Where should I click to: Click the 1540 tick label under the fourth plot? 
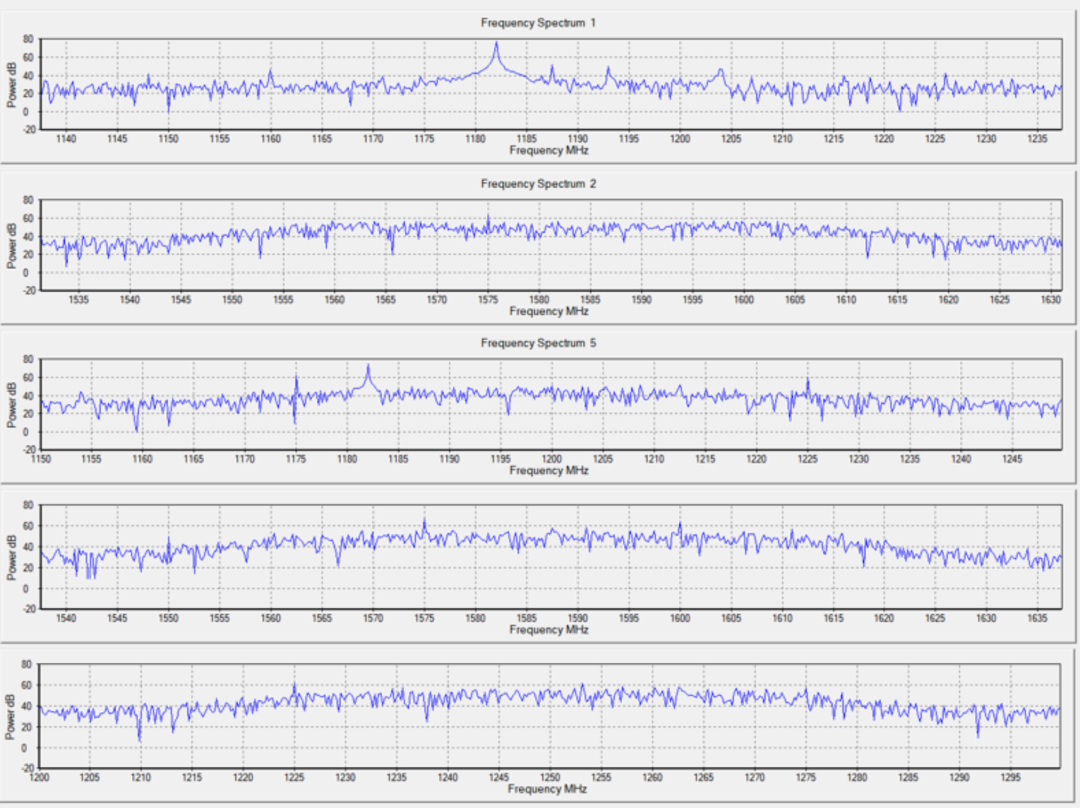[66, 619]
